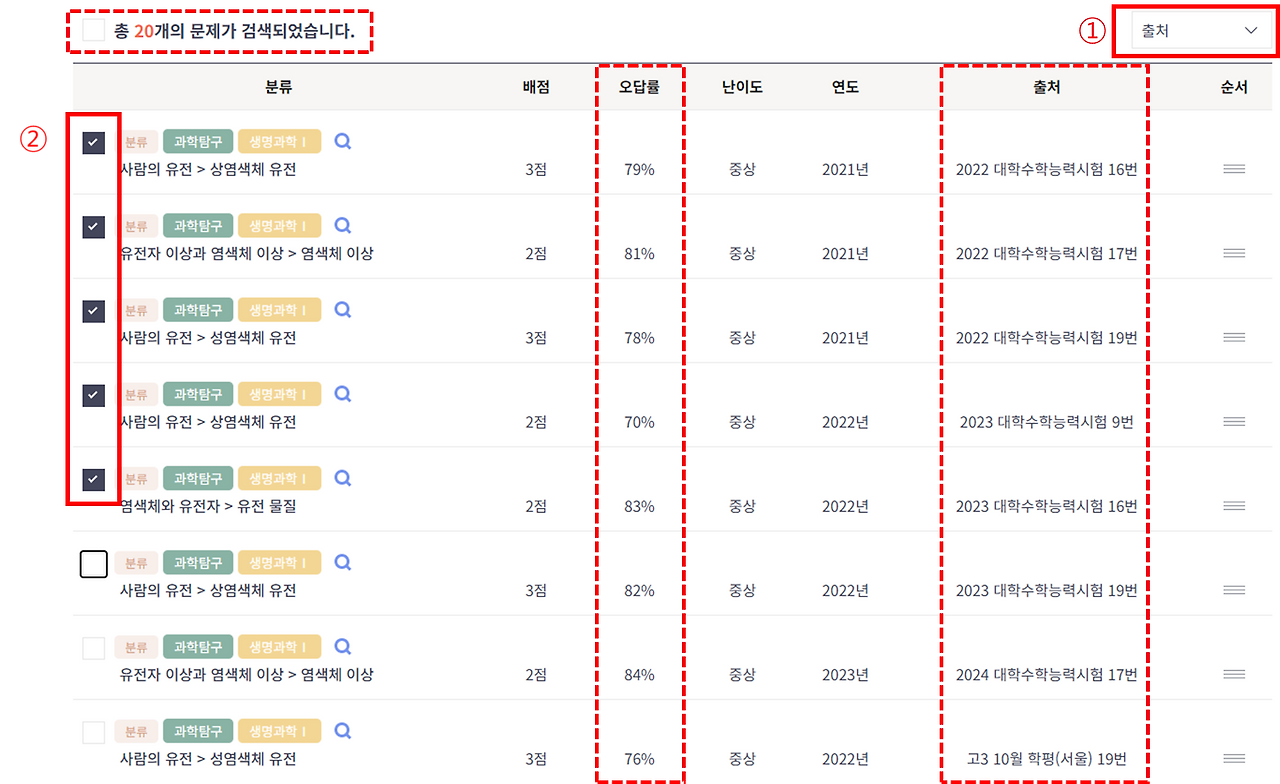
Task: Check the checkbox for 2023 수능 19번 problem
Action: [93, 563]
